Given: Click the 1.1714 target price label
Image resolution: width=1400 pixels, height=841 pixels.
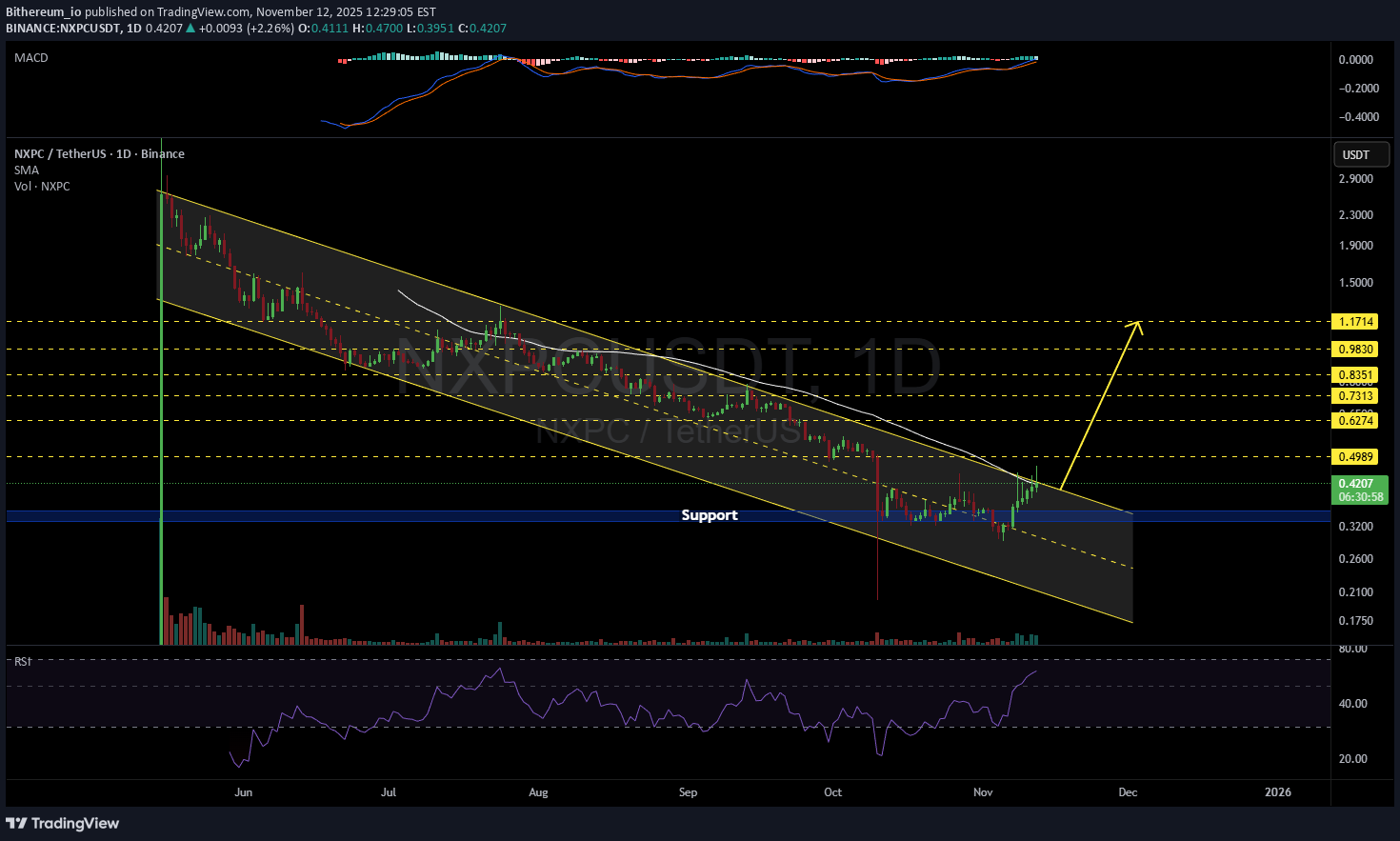Looking at the screenshot, I should 1355,322.
